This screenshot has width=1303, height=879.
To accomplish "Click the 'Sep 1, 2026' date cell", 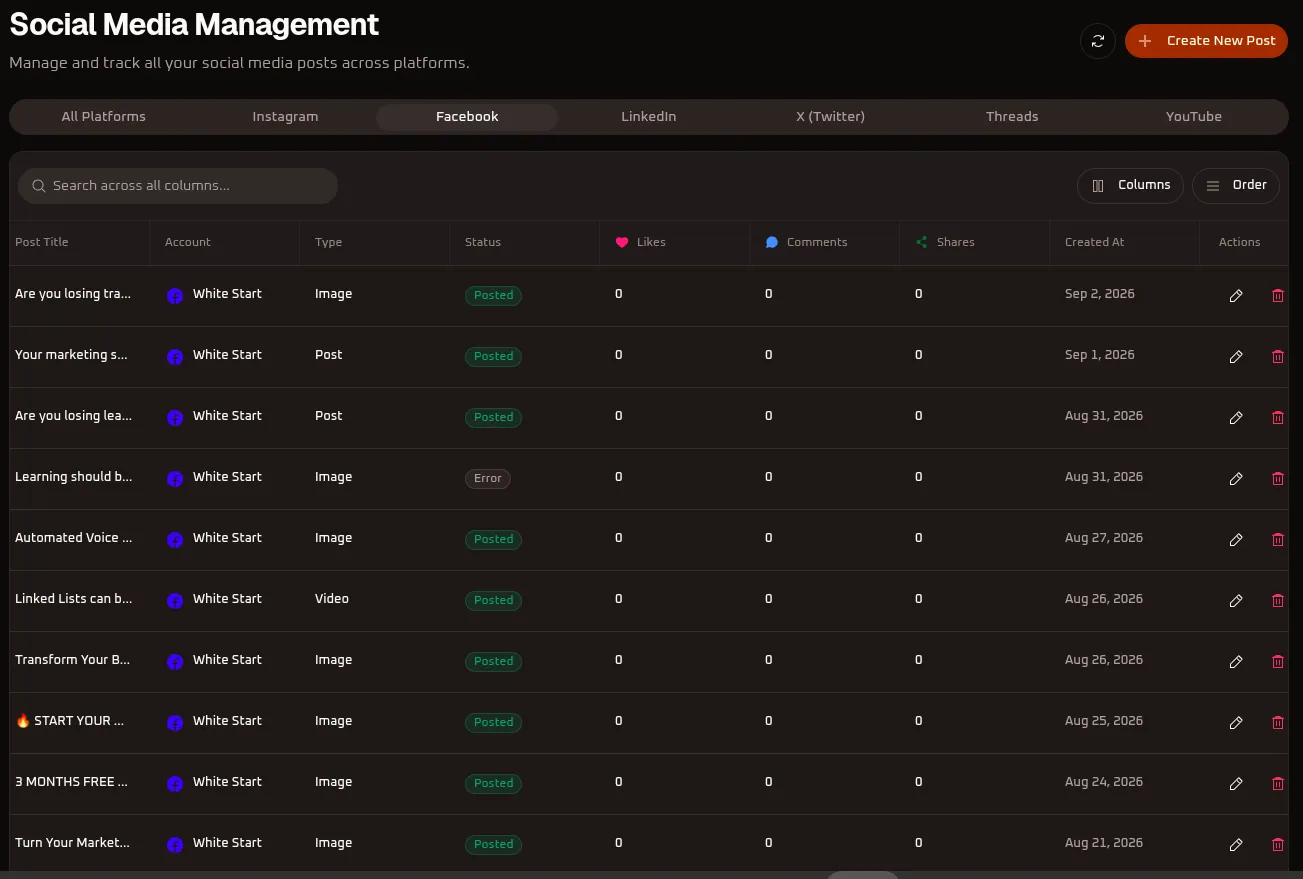I will 1100,355.
